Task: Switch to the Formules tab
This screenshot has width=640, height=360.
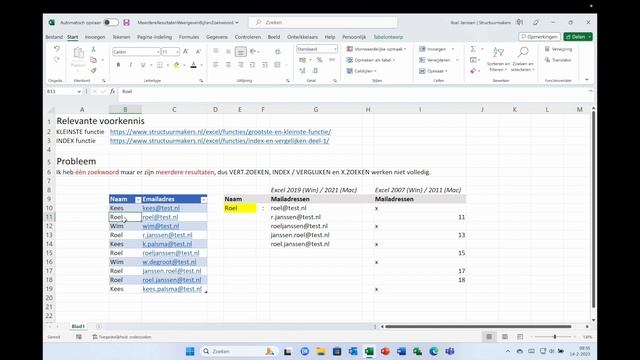Action: (x=189, y=37)
